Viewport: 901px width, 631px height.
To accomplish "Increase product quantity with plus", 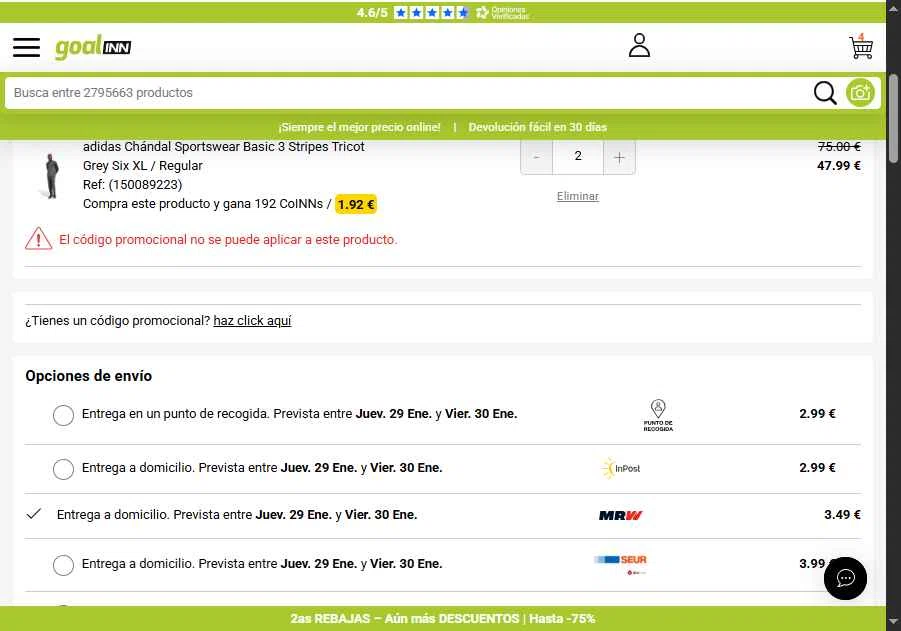I will pos(619,157).
